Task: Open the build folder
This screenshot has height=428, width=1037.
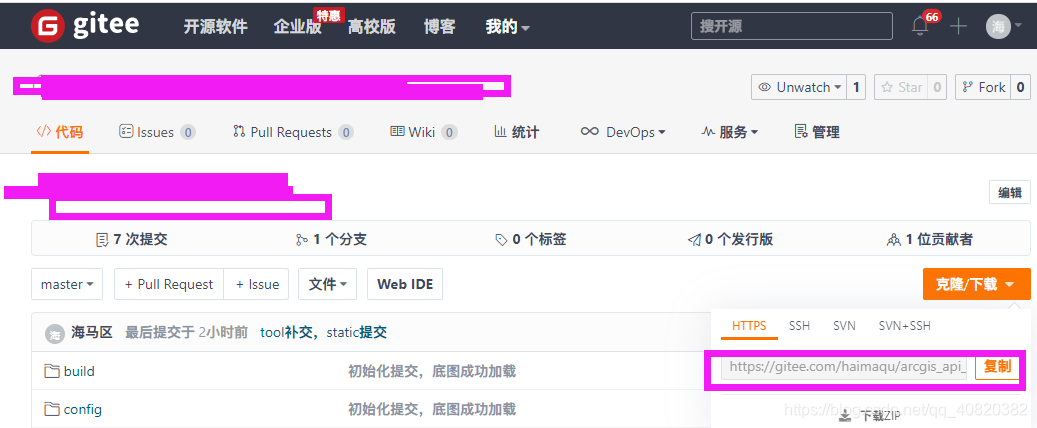Action: pyautogui.click(x=79, y=371)
